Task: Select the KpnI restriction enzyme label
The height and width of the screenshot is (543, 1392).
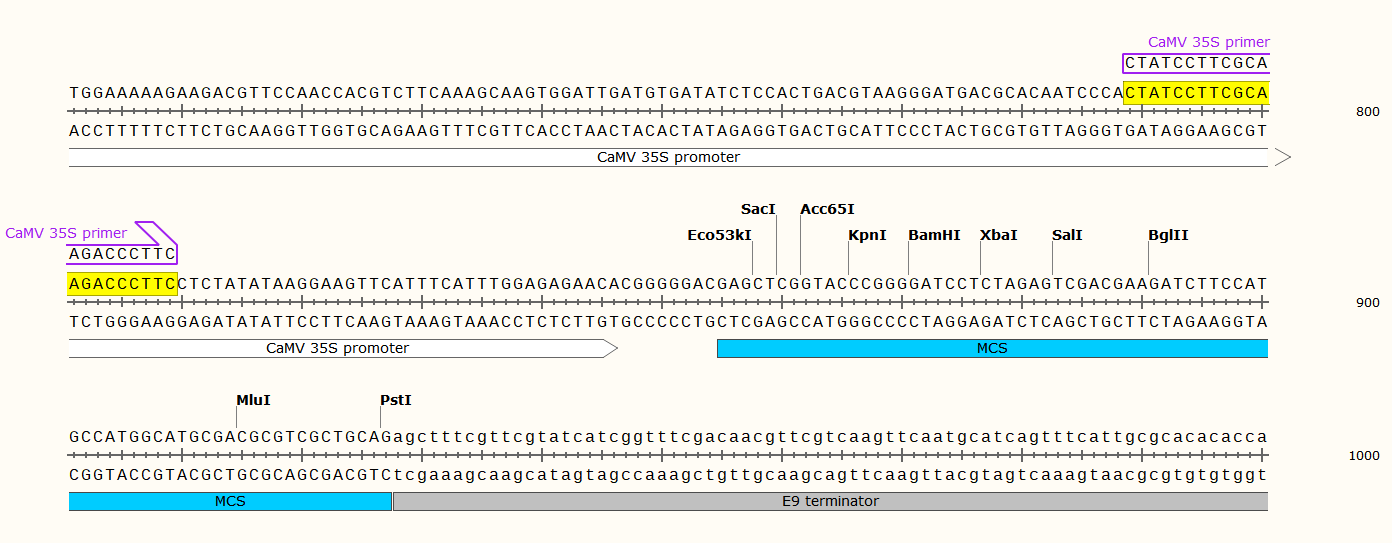Action: pyautogui.click(x=867, y=235)
